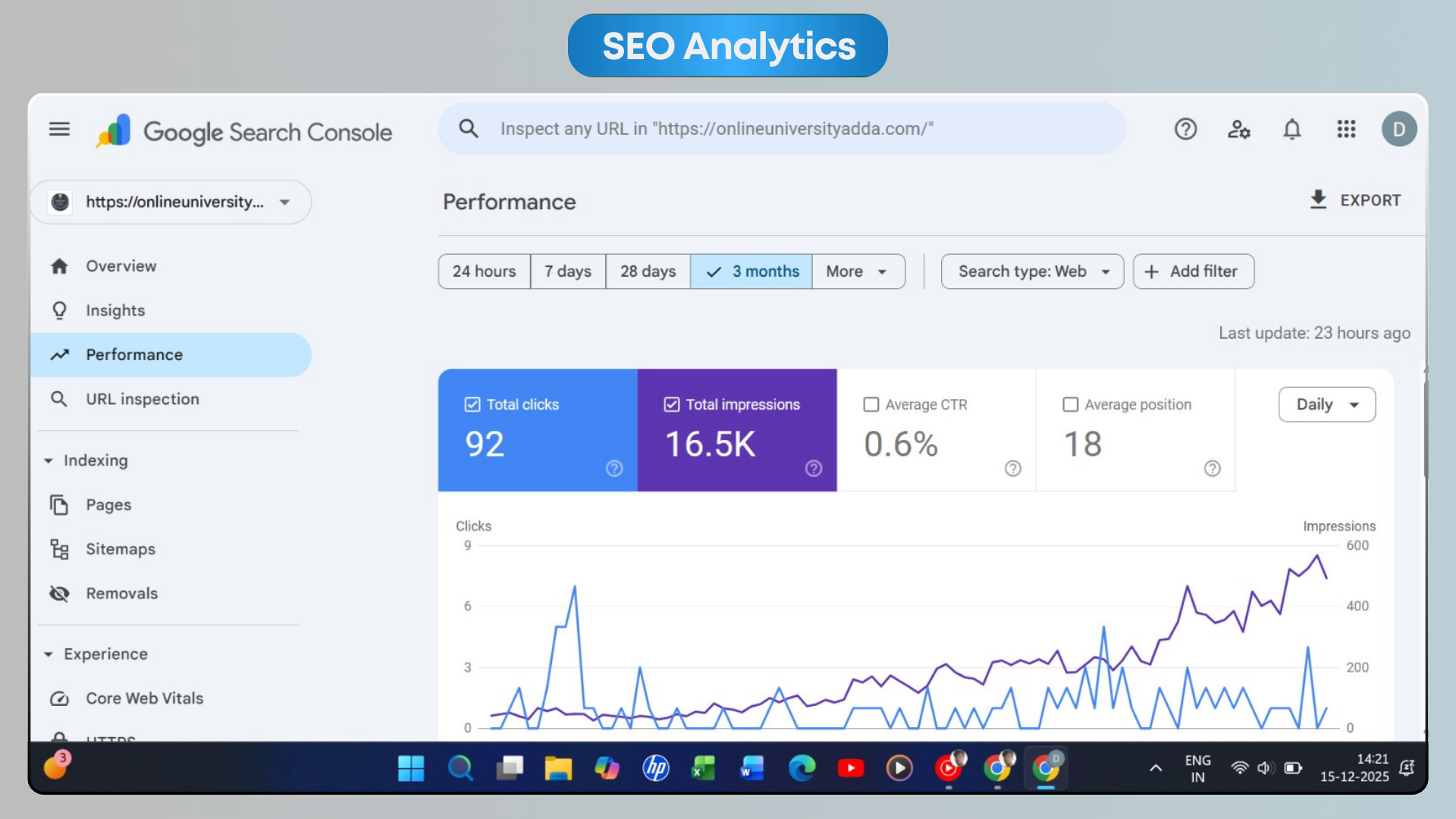Click the Export download icon
1456x819 pixels.
(1318, 199)
